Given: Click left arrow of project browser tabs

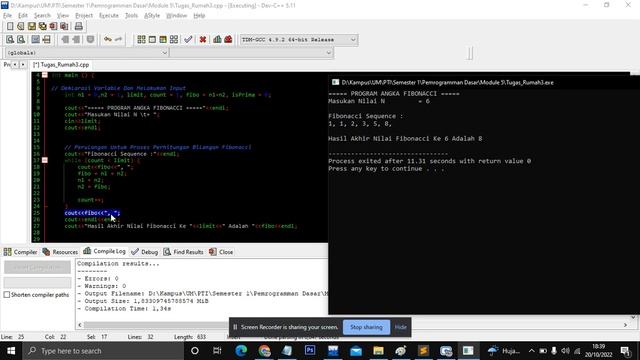Looking at the screenshot, I should pyautogui.click(x=15, y=64).
